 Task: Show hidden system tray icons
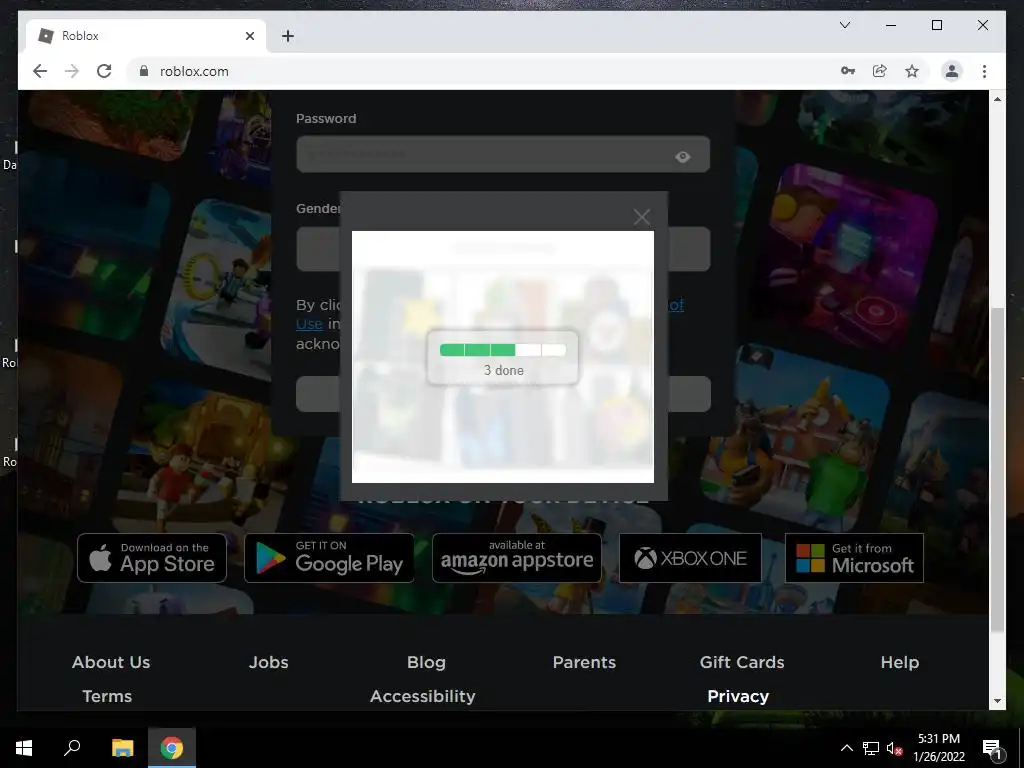pos(846,748)
